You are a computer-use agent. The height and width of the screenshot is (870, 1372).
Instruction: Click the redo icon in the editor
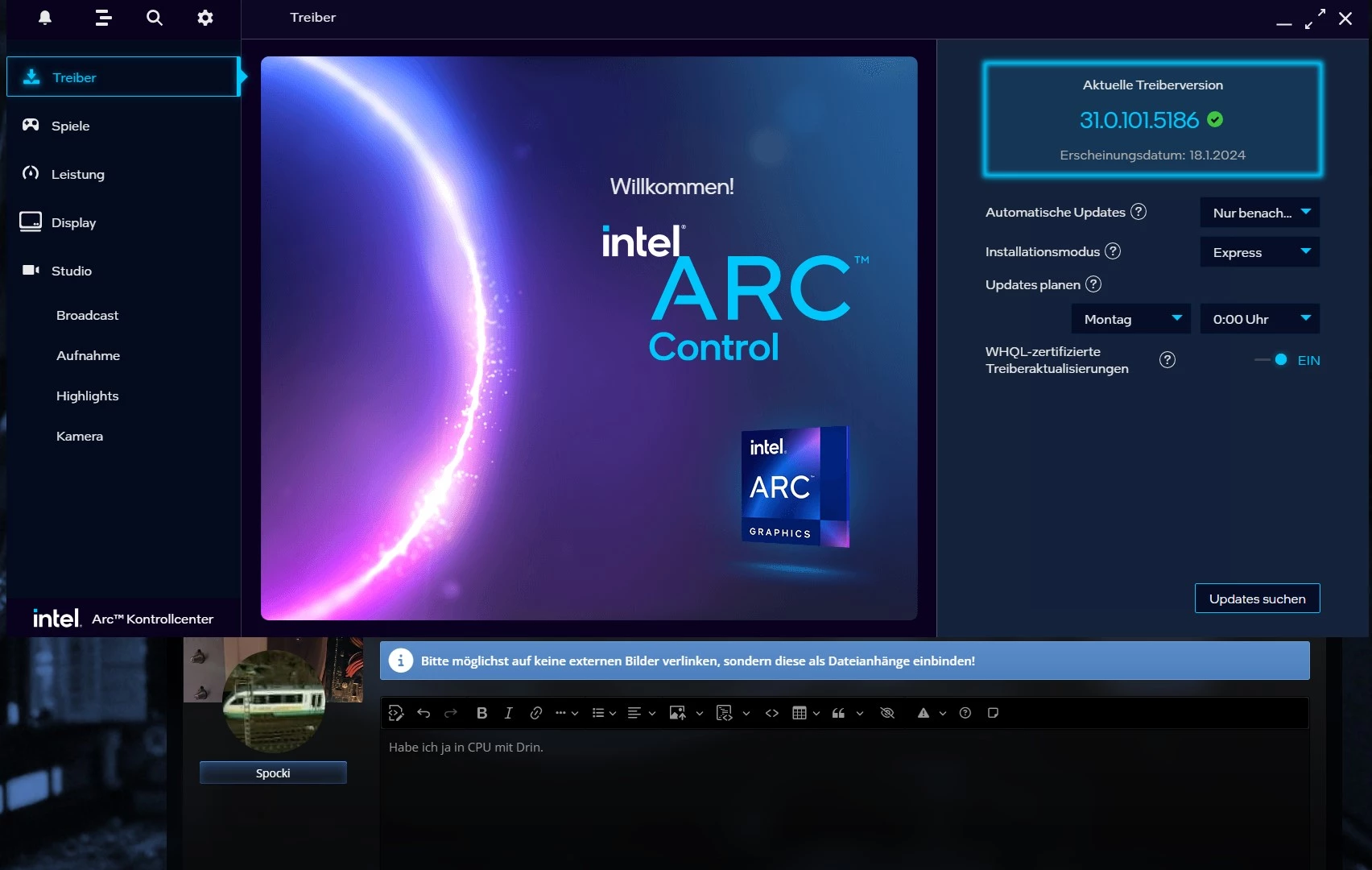tap(451, 713)
